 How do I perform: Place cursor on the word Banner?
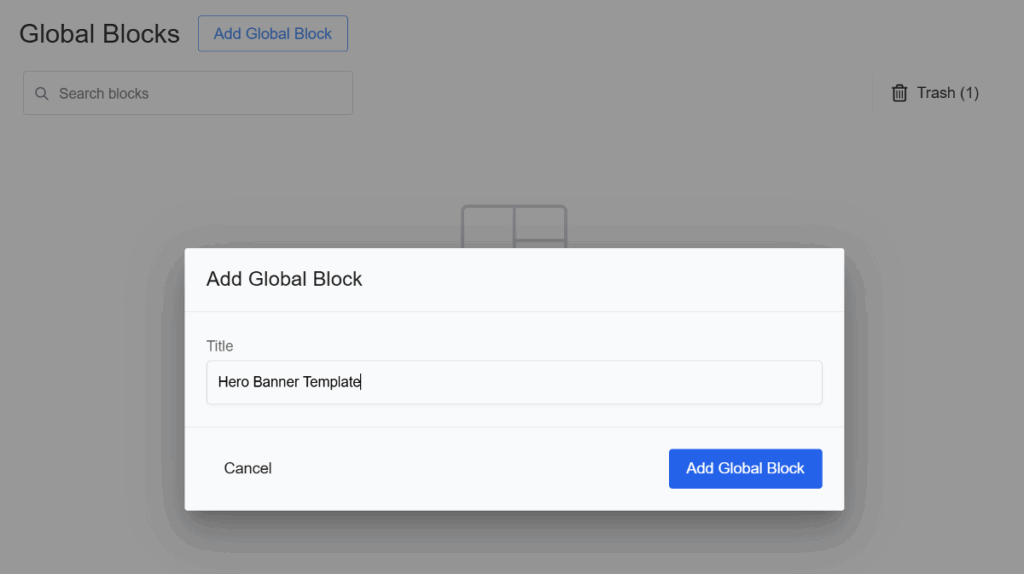[x=276, y=382]
